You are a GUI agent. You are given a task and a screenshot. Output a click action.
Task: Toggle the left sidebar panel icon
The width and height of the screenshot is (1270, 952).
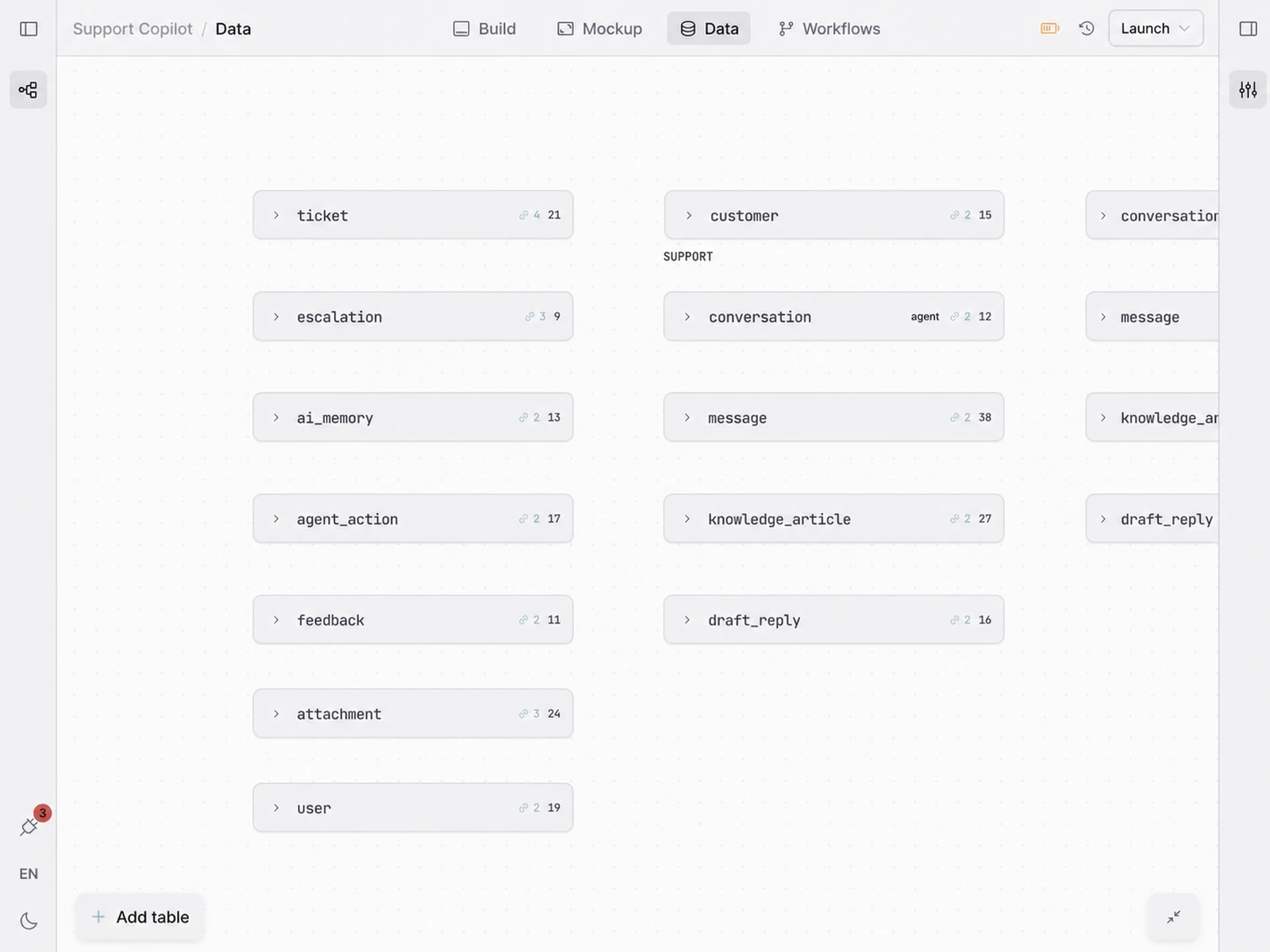[x=29, y=29]
